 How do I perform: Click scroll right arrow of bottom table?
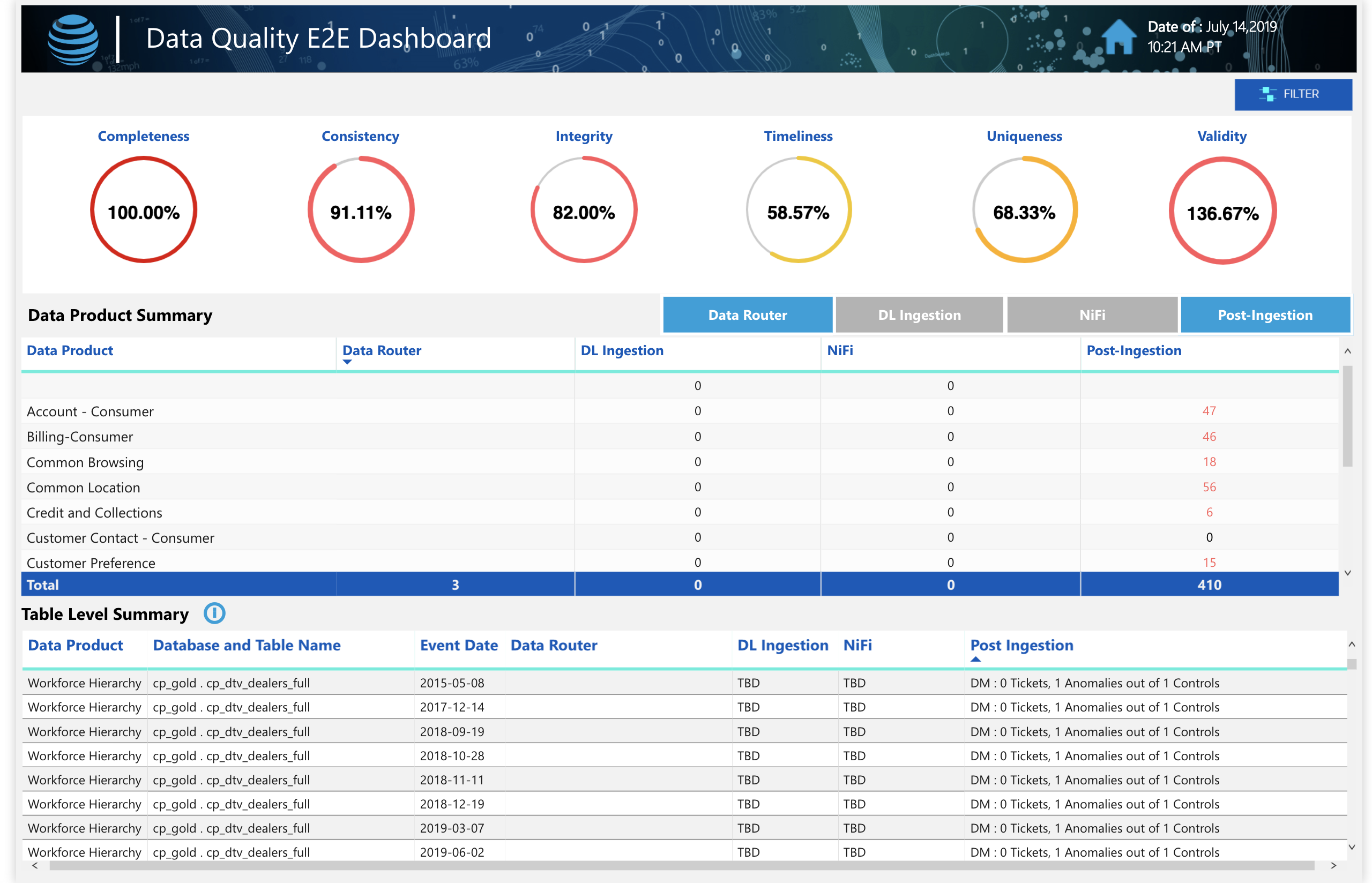click(1332, 866)
